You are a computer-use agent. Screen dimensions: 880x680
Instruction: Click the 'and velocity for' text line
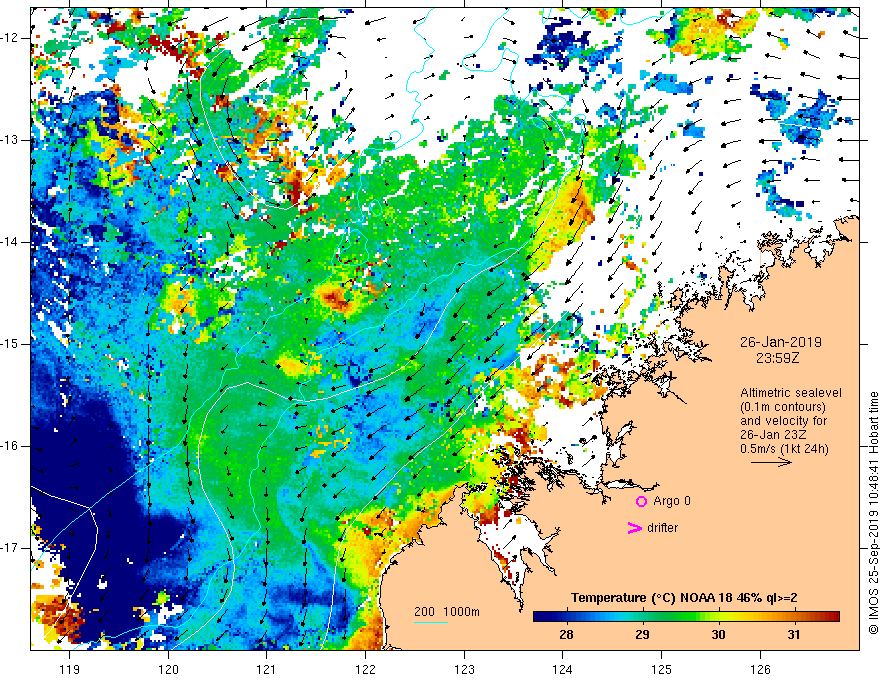tap(783, 421)
